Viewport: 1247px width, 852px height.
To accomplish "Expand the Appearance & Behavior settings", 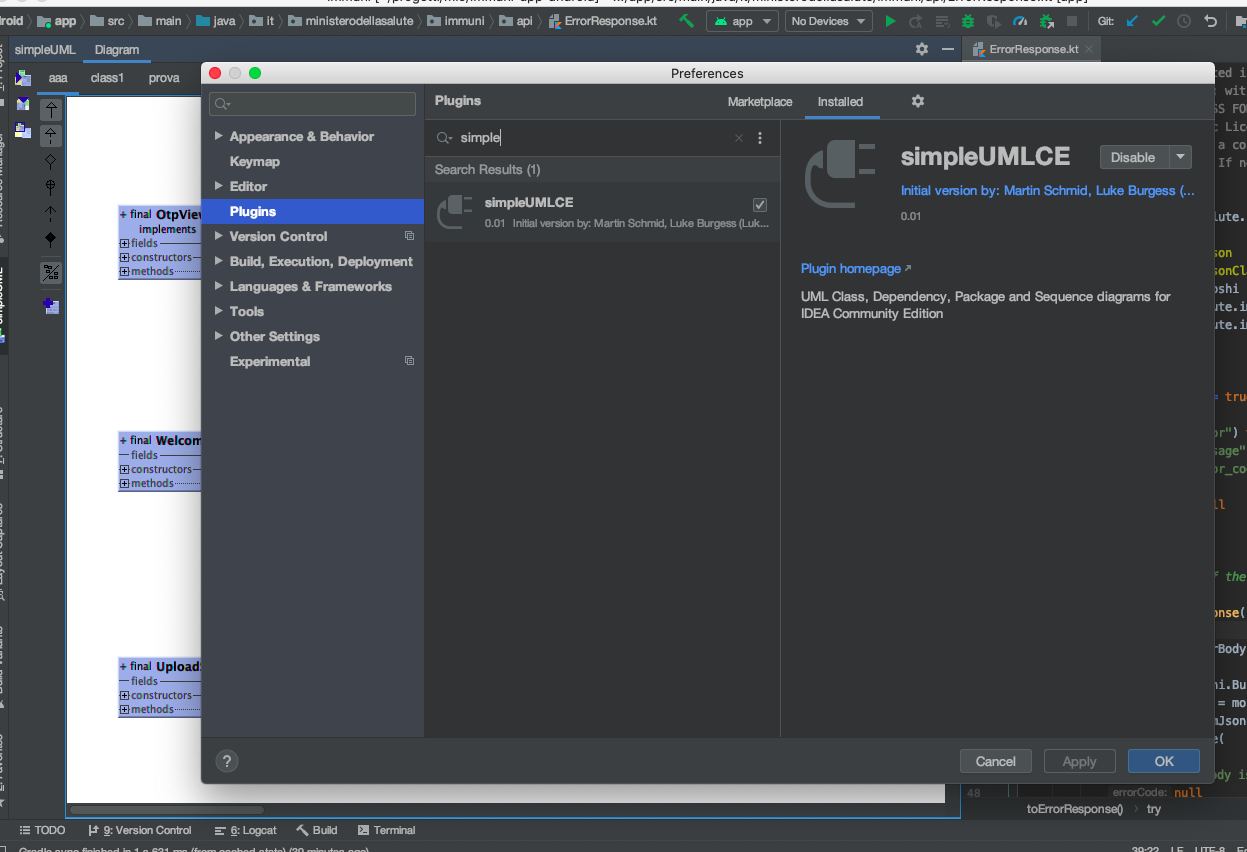I will (x=219, y=136).
